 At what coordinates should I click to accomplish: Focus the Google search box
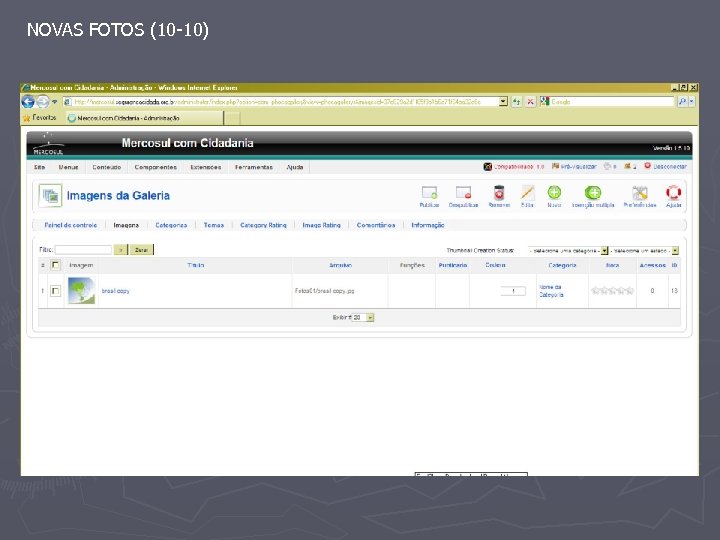tap(611, 101)
